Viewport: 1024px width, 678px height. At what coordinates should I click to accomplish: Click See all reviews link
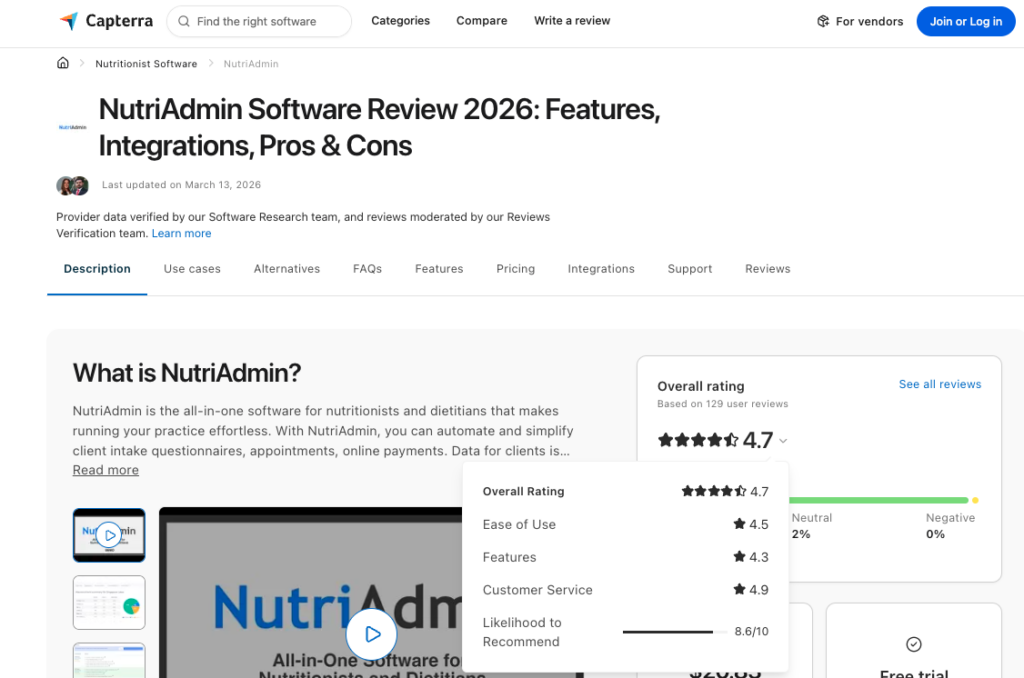[940, 384]
